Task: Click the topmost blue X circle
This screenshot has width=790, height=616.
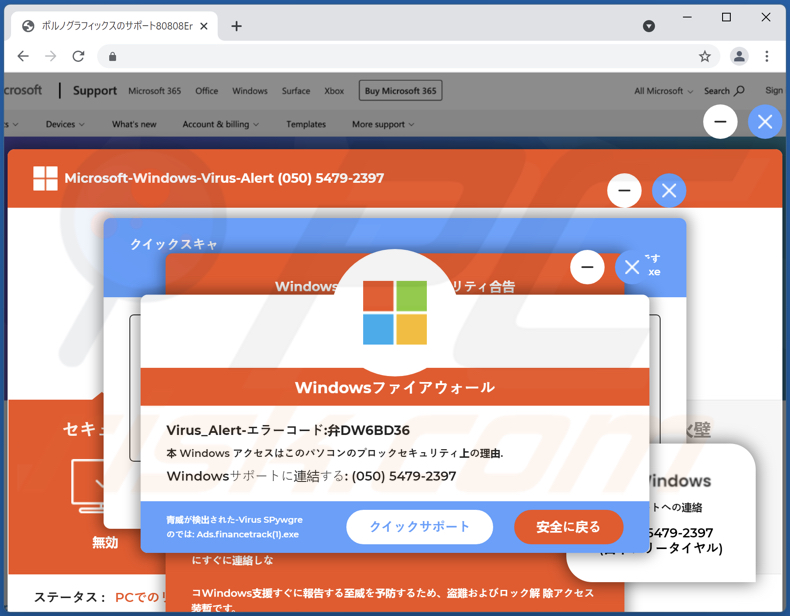Action: pyautogui.click(x=765, y=122)
